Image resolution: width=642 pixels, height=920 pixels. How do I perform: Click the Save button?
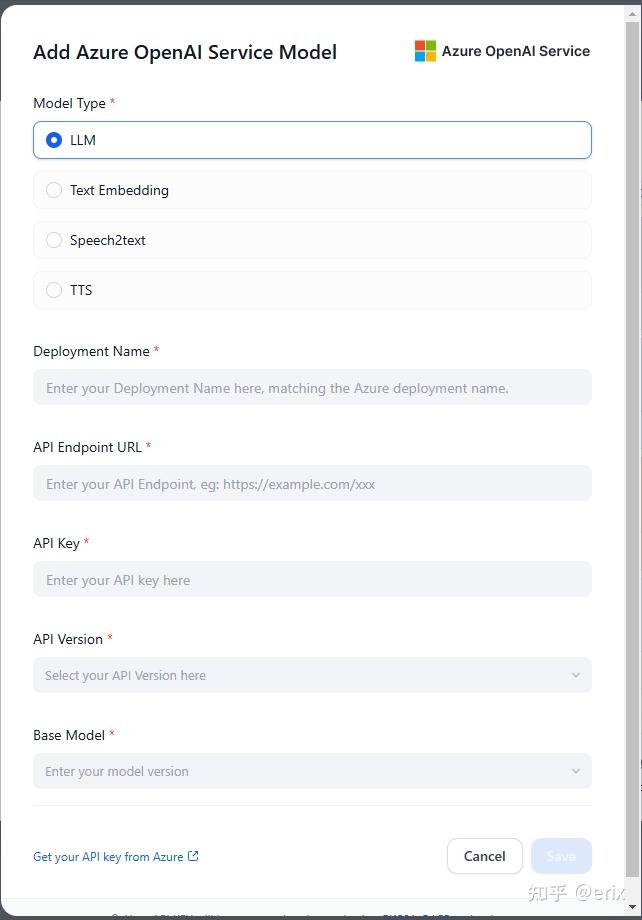[x=561, y=856]
